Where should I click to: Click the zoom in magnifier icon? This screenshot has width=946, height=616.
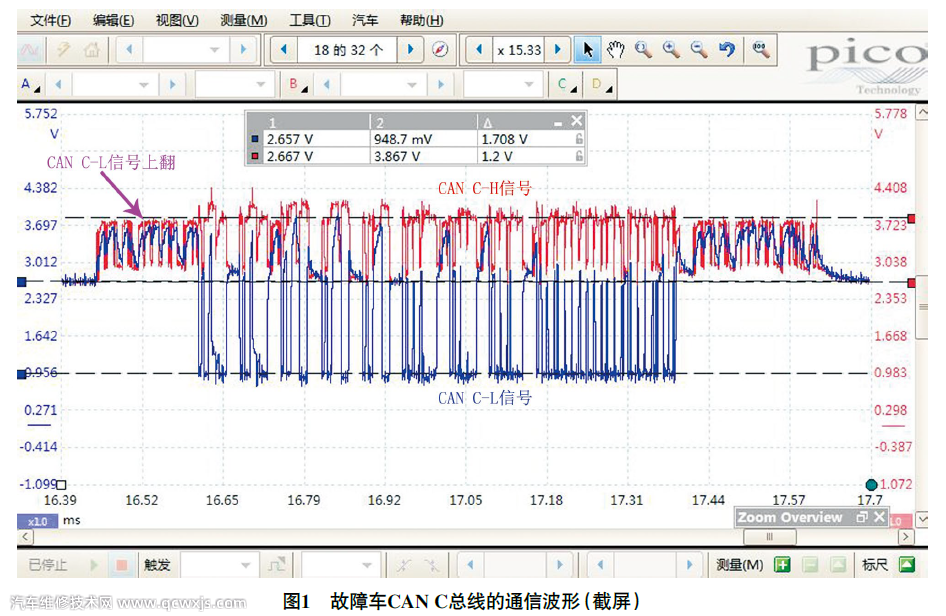[671, 50]
